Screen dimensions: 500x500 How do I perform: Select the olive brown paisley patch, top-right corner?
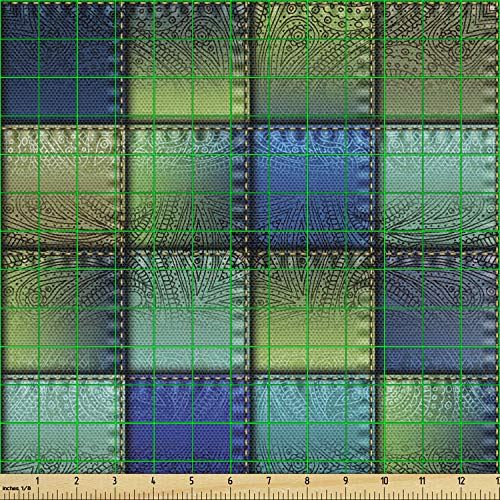438,60
